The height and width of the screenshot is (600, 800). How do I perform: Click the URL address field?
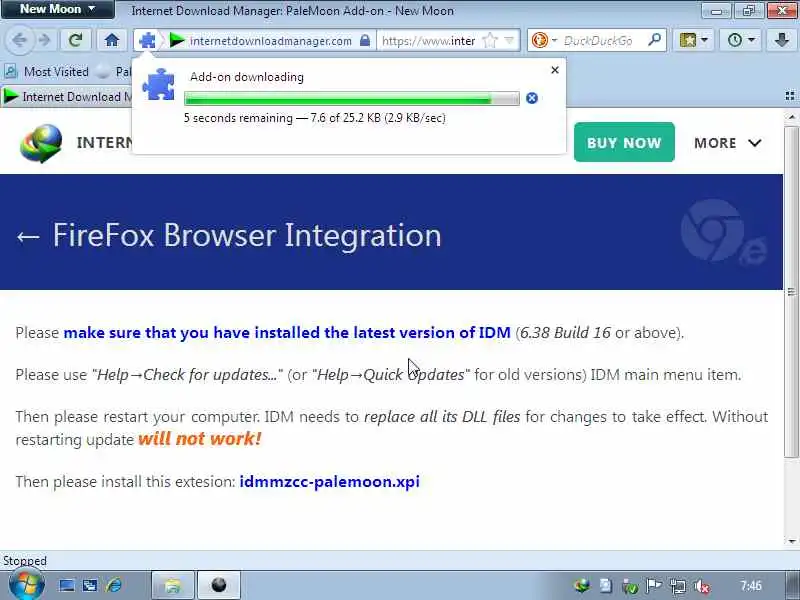(429, 40)
